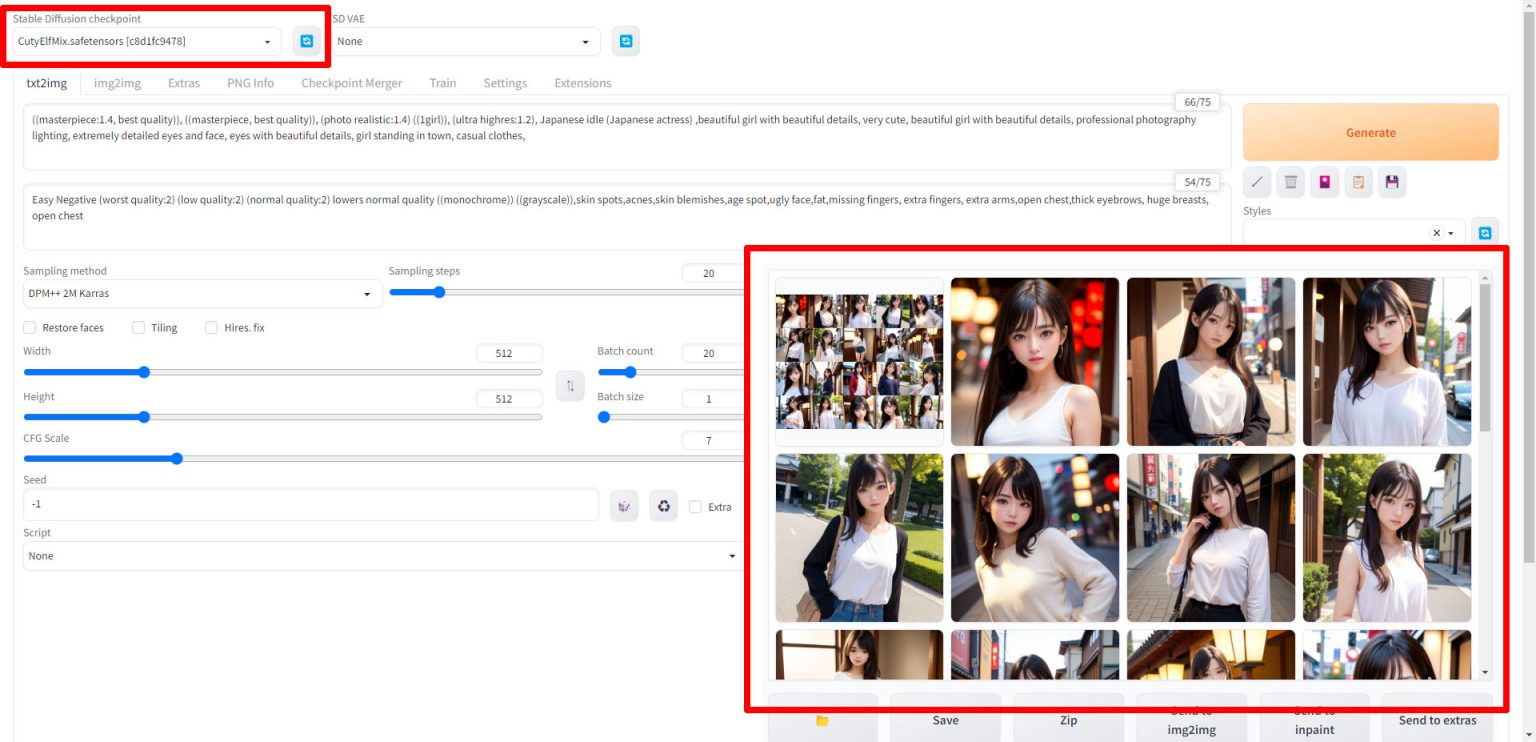Enable the Hires. fix checkbox
Screen dimensions: 1536x742
pos(212,328)
